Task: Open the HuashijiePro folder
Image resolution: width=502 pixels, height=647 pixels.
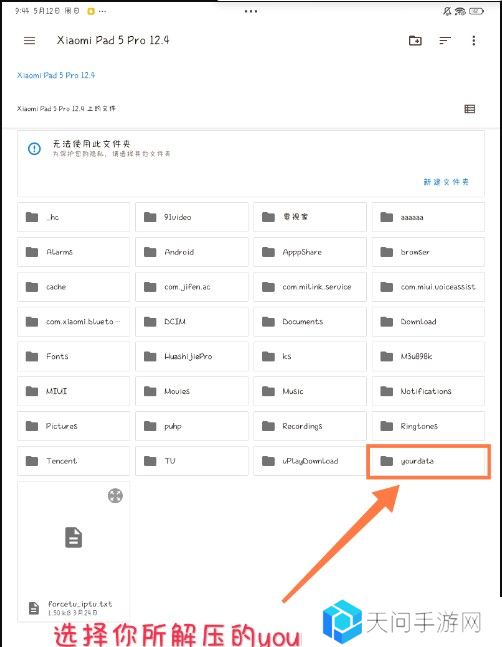Action: [x=192, y=356]
